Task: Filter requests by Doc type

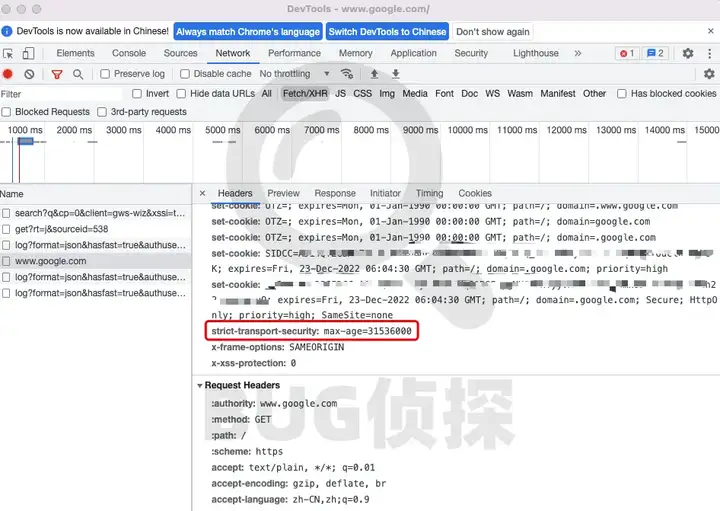Action: point(469,94)
